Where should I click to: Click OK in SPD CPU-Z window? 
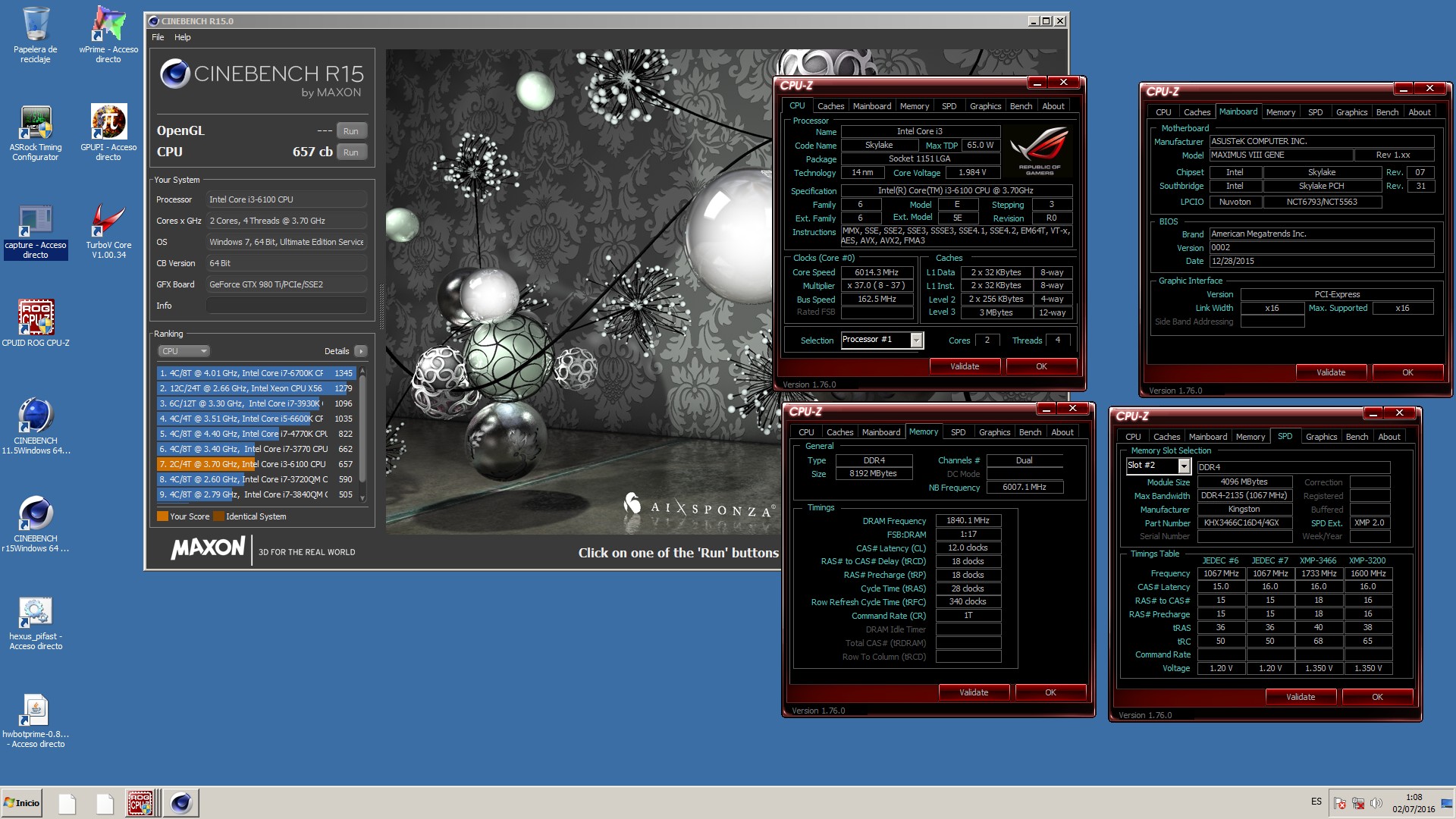[x=1377, y=697]
